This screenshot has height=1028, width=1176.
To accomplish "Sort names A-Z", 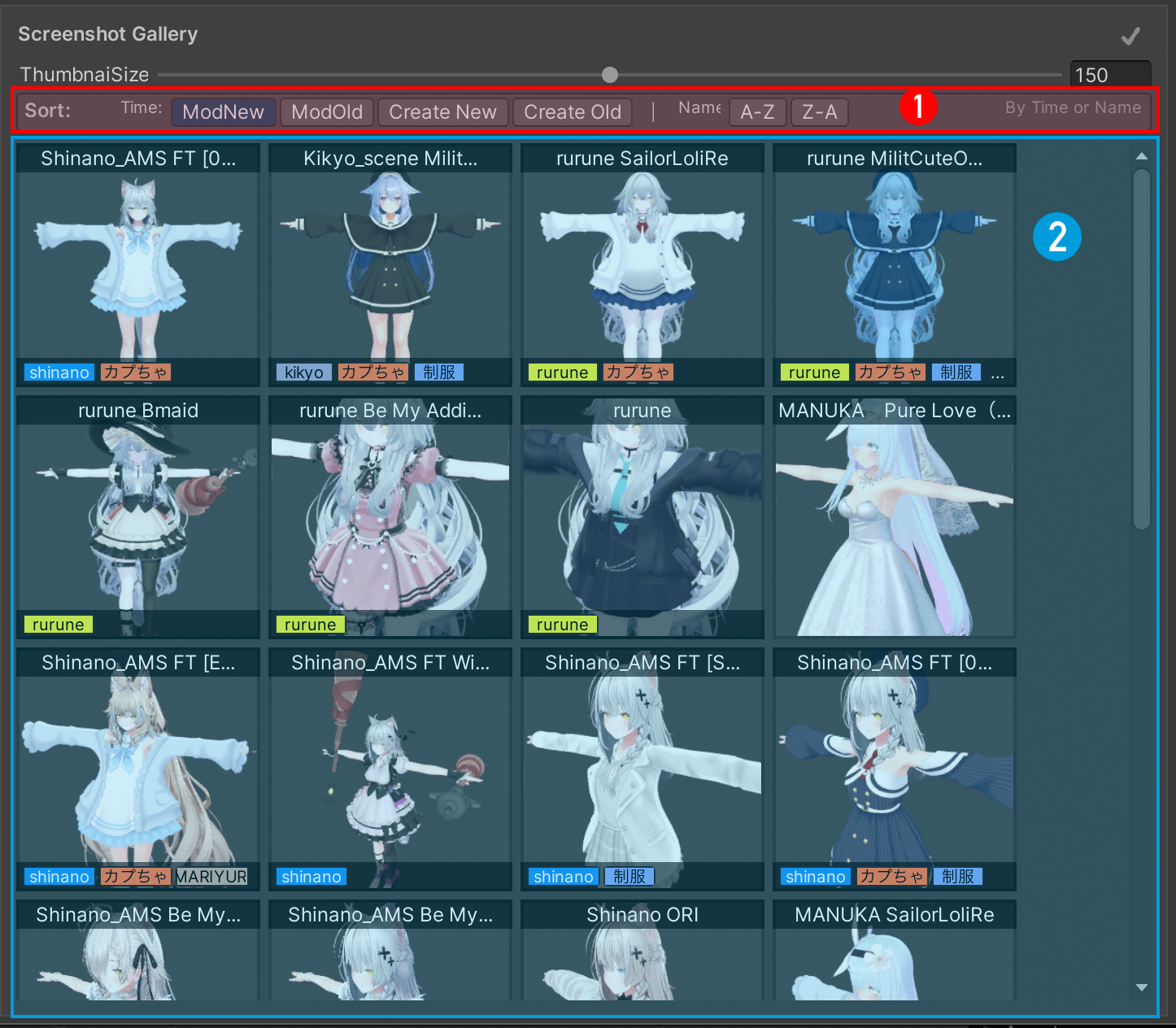I will pyautogui.click(x=757, y=112).
